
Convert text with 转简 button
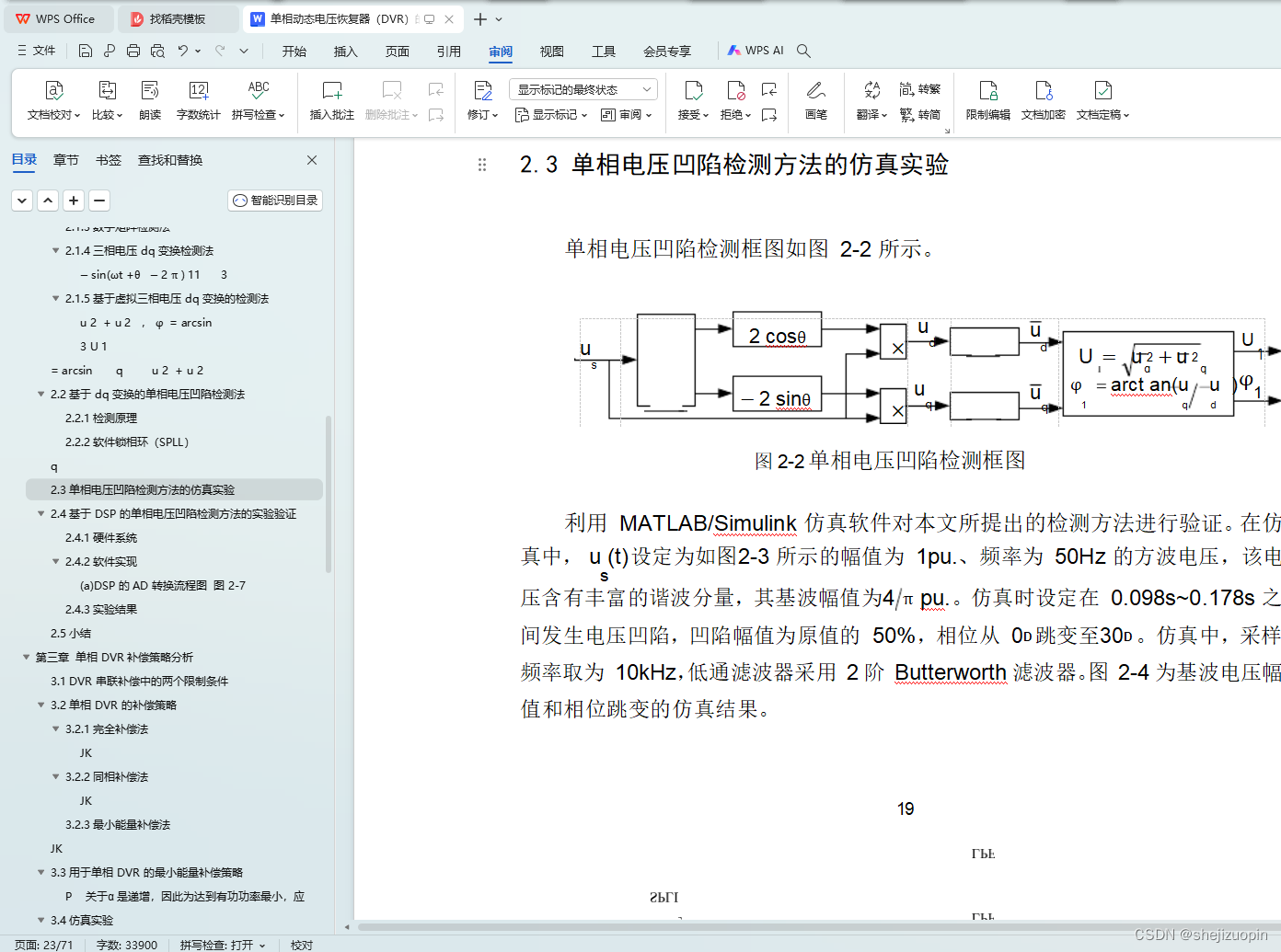click(920, 115)
